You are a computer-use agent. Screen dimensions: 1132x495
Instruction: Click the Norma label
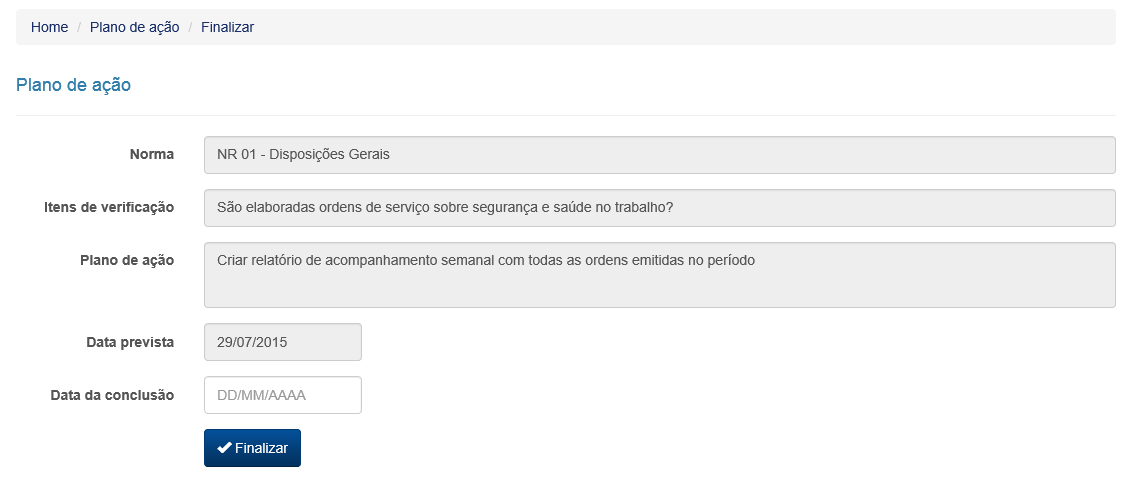pos(151,154)
